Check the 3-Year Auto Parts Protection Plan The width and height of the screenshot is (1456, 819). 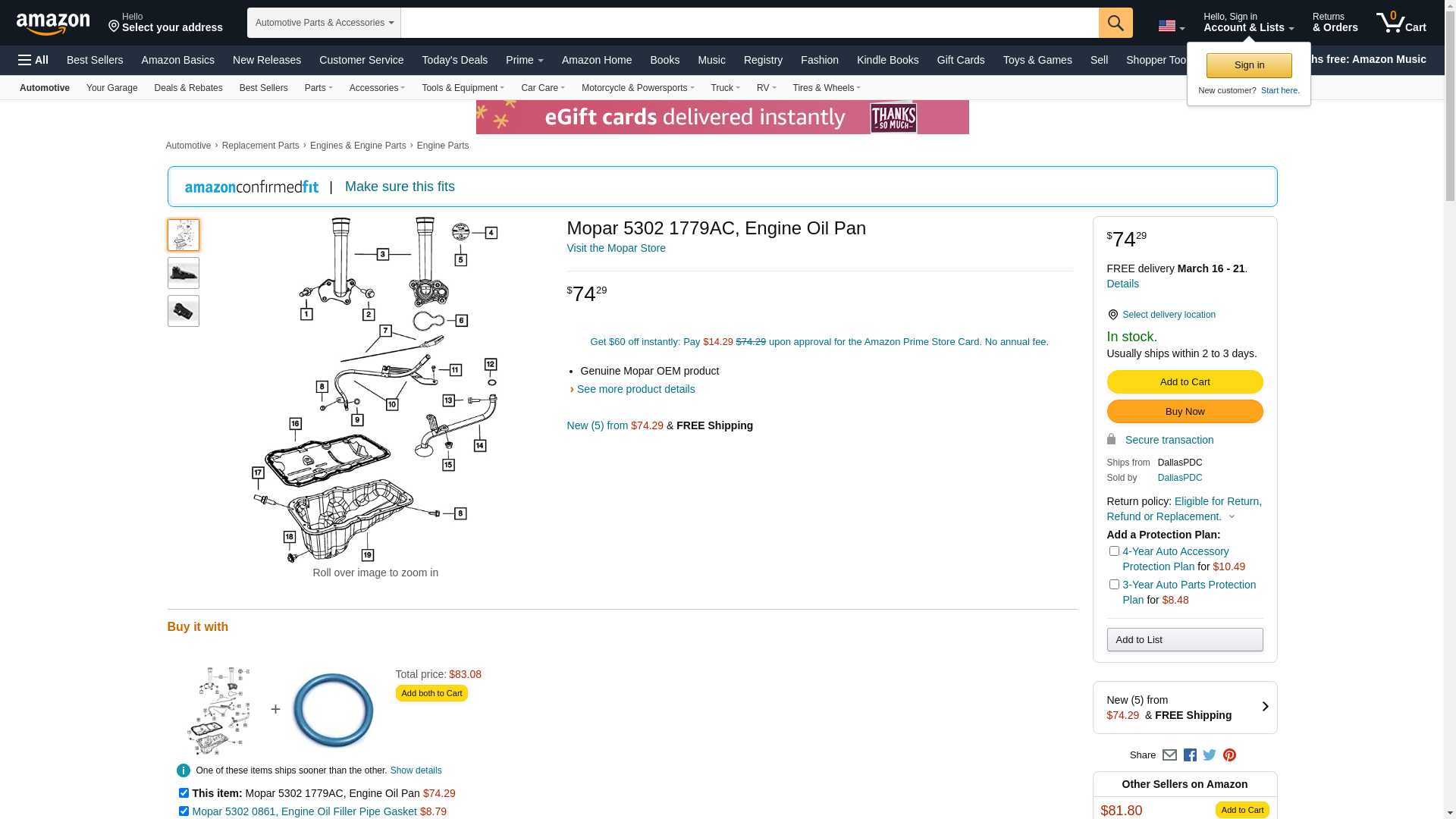(1114, 585)
